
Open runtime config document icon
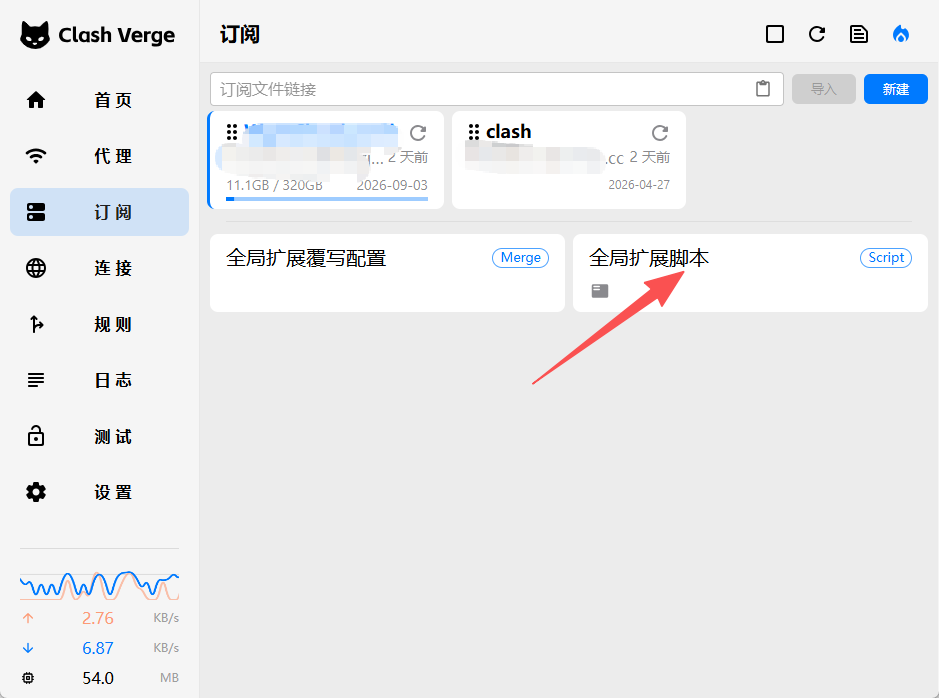(859, 34)
